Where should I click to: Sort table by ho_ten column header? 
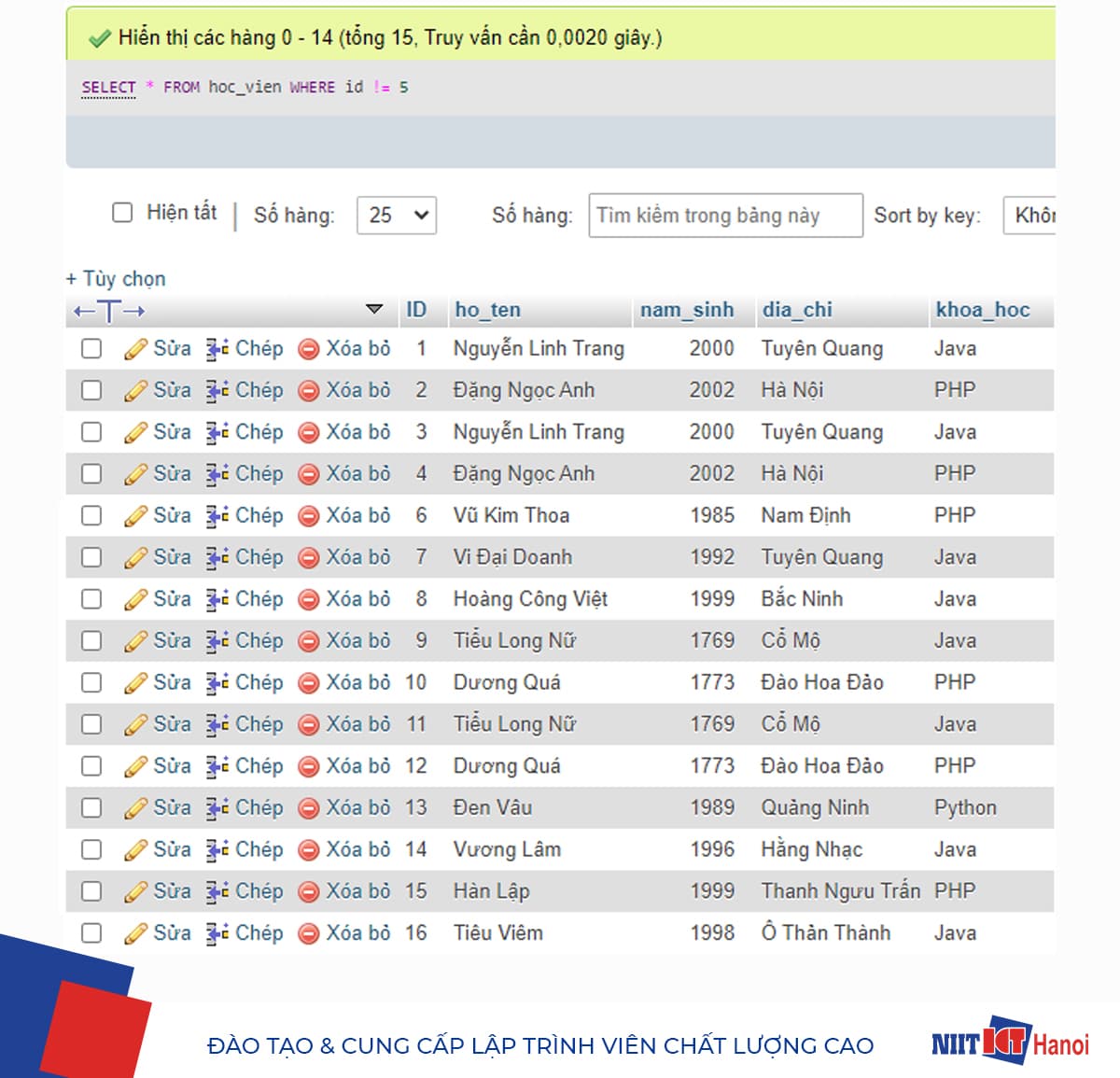tap(487, 310)
